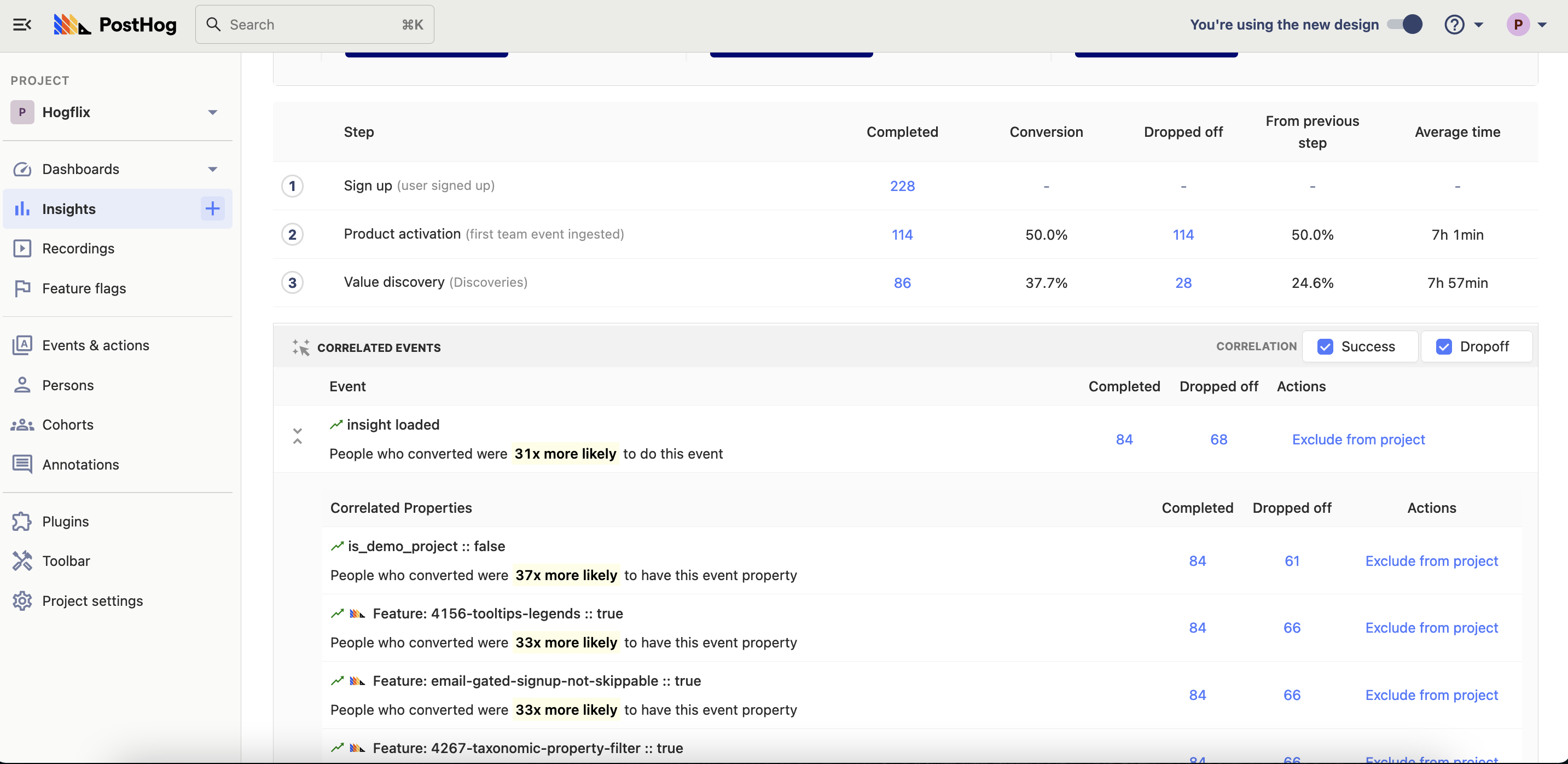Uncheck the Success correlation checkbox
The image size is (1568, 764).
(x=1325, y=346)
